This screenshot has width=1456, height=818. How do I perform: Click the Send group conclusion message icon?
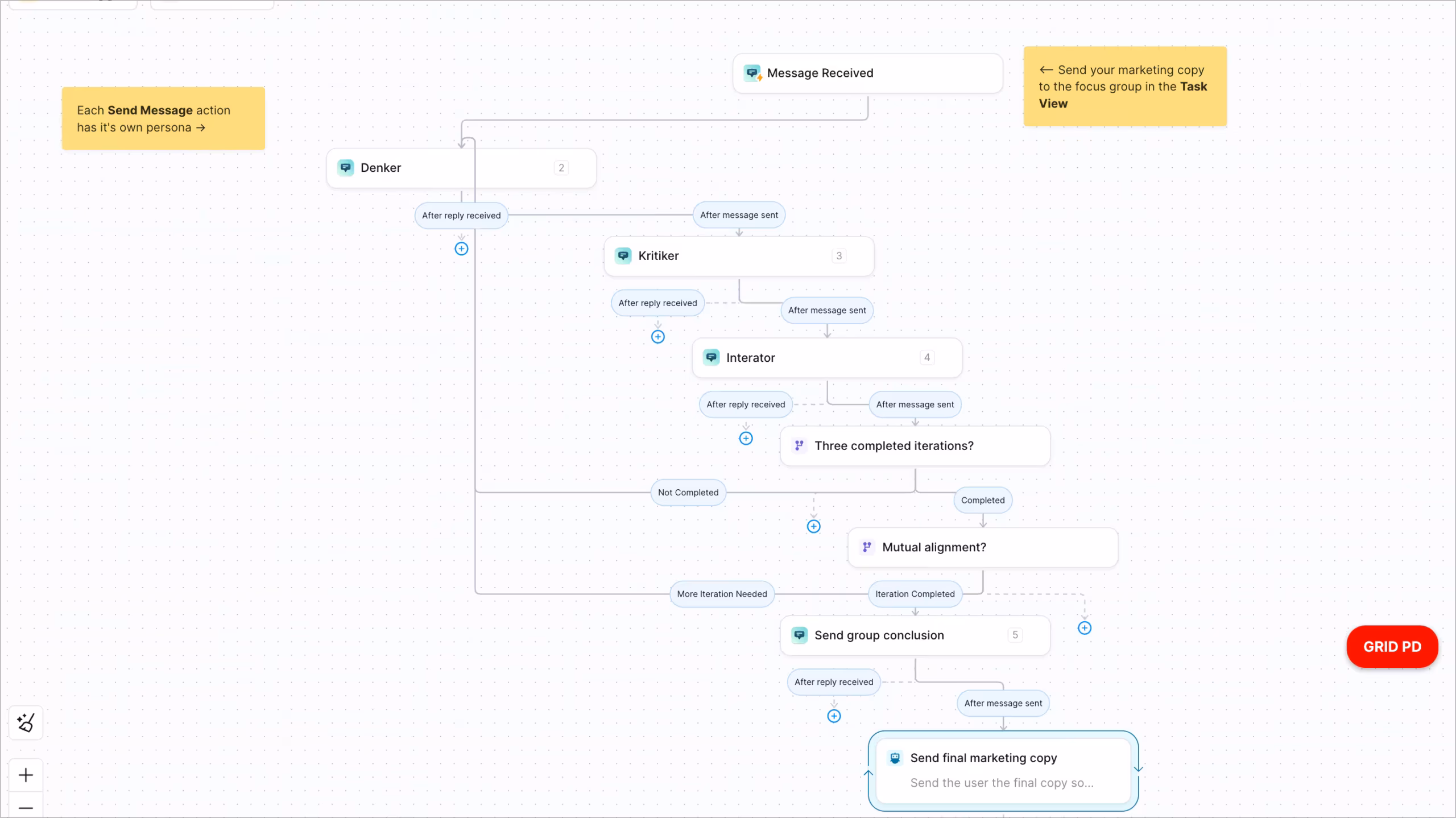point(799,635)
